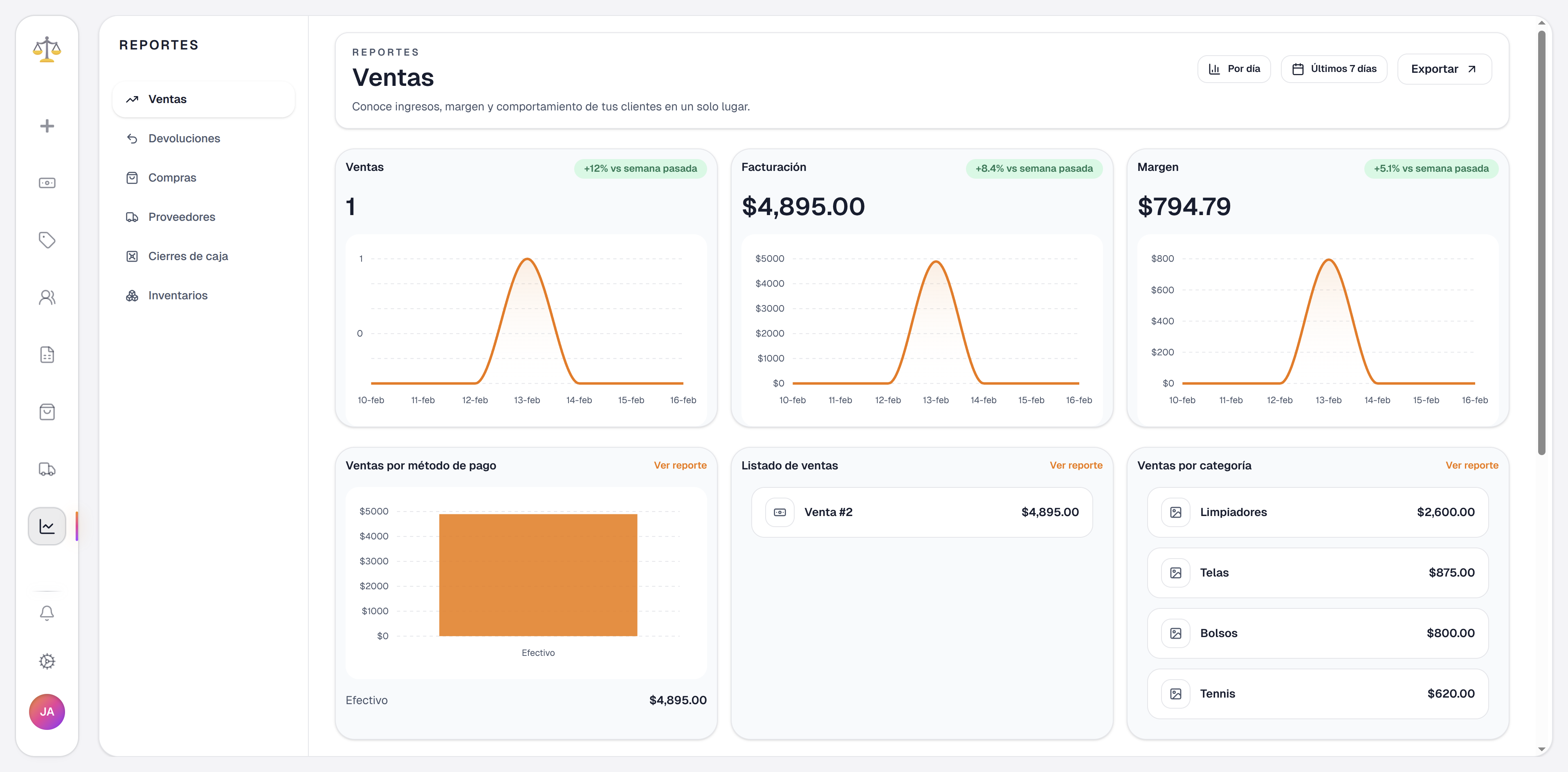
Task: Open the price tag icon in sidebar
Action: point(47,240)
